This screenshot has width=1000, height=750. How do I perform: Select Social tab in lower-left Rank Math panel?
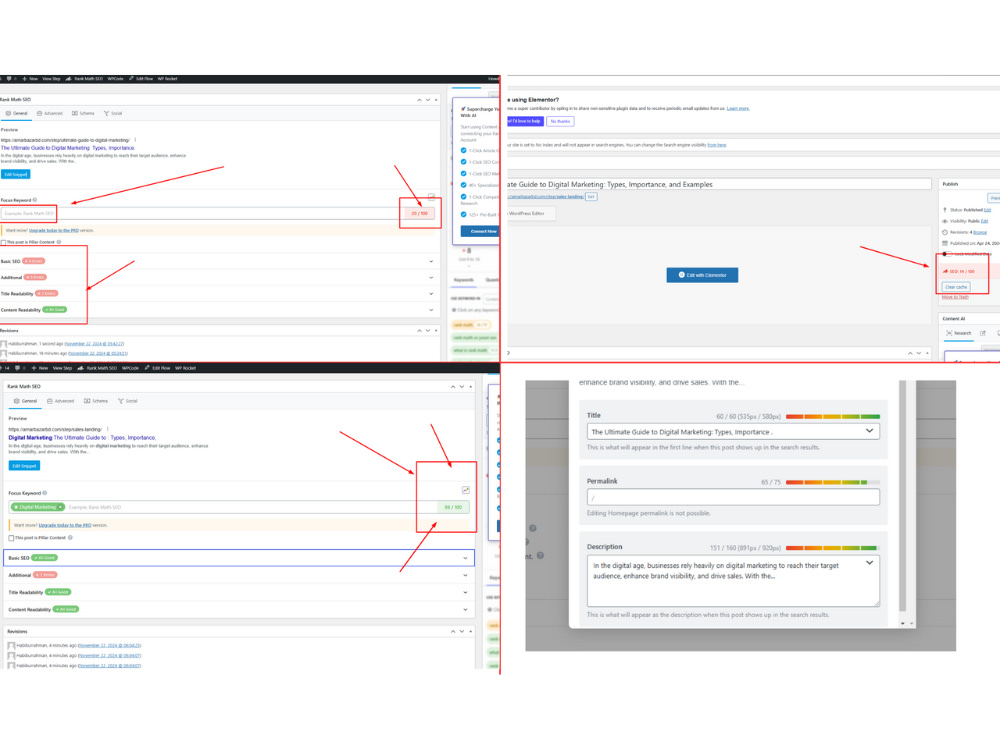(x=128, y=401)
